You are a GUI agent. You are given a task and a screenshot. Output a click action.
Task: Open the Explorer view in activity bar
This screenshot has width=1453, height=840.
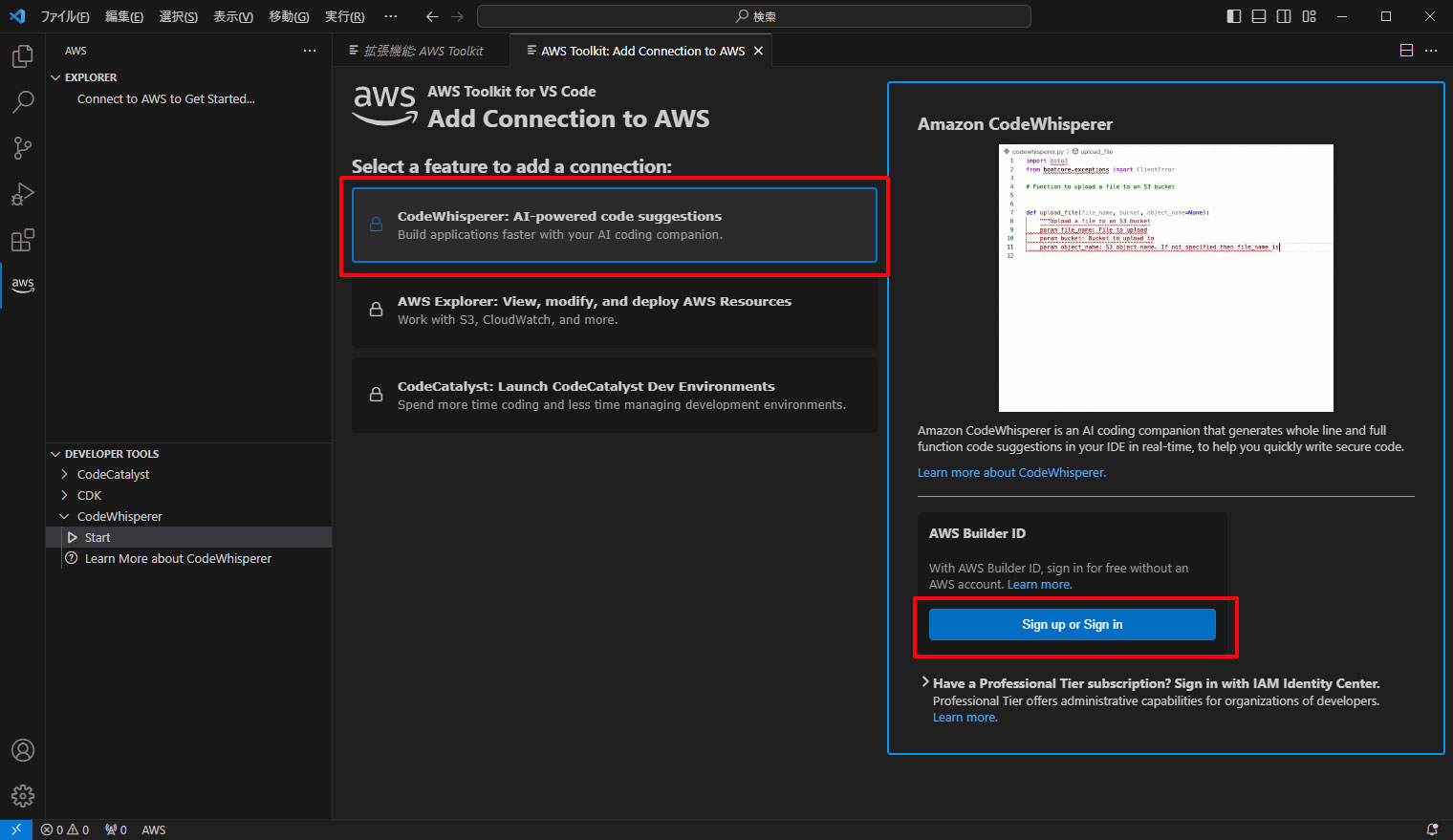[x=23, y=56]
